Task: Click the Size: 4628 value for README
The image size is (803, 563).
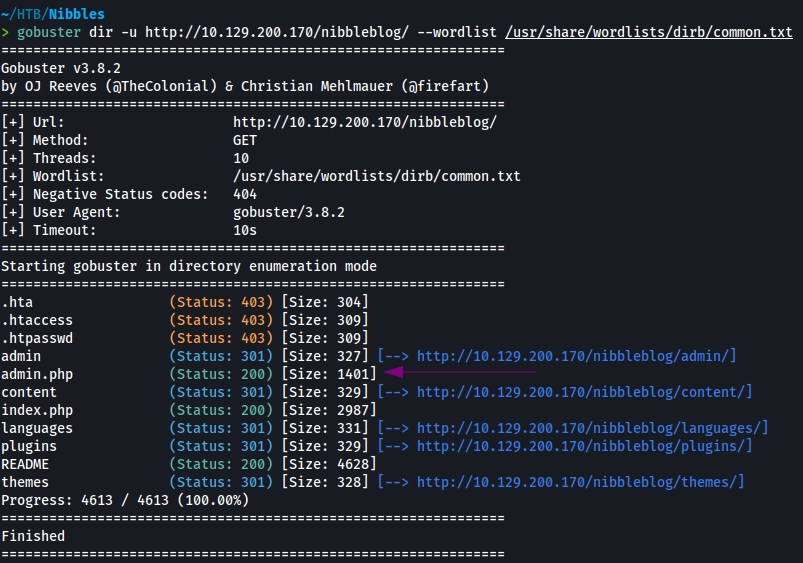Action: pyautogui.click(x=329, y=464)
